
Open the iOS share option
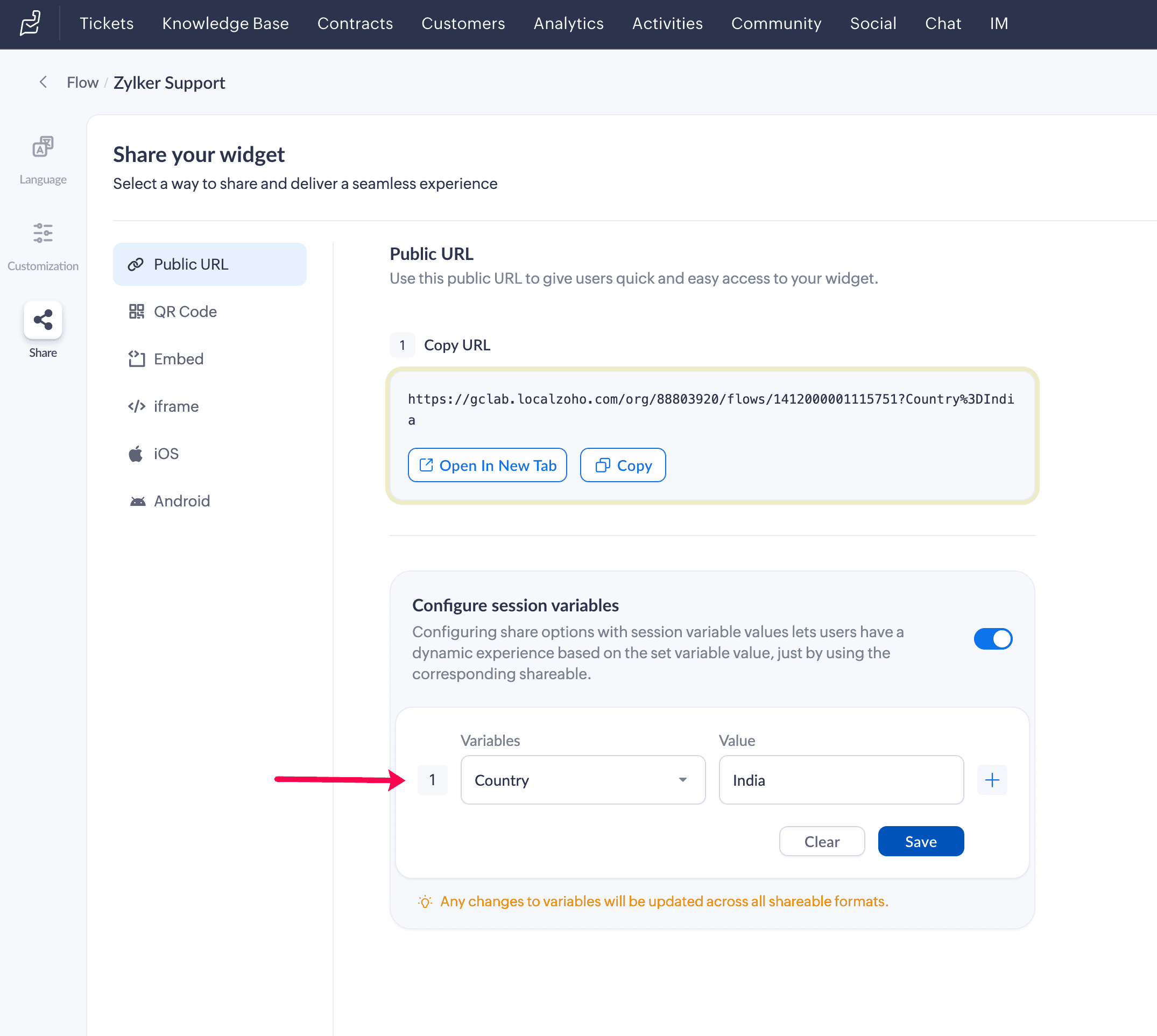pos(166,454)
